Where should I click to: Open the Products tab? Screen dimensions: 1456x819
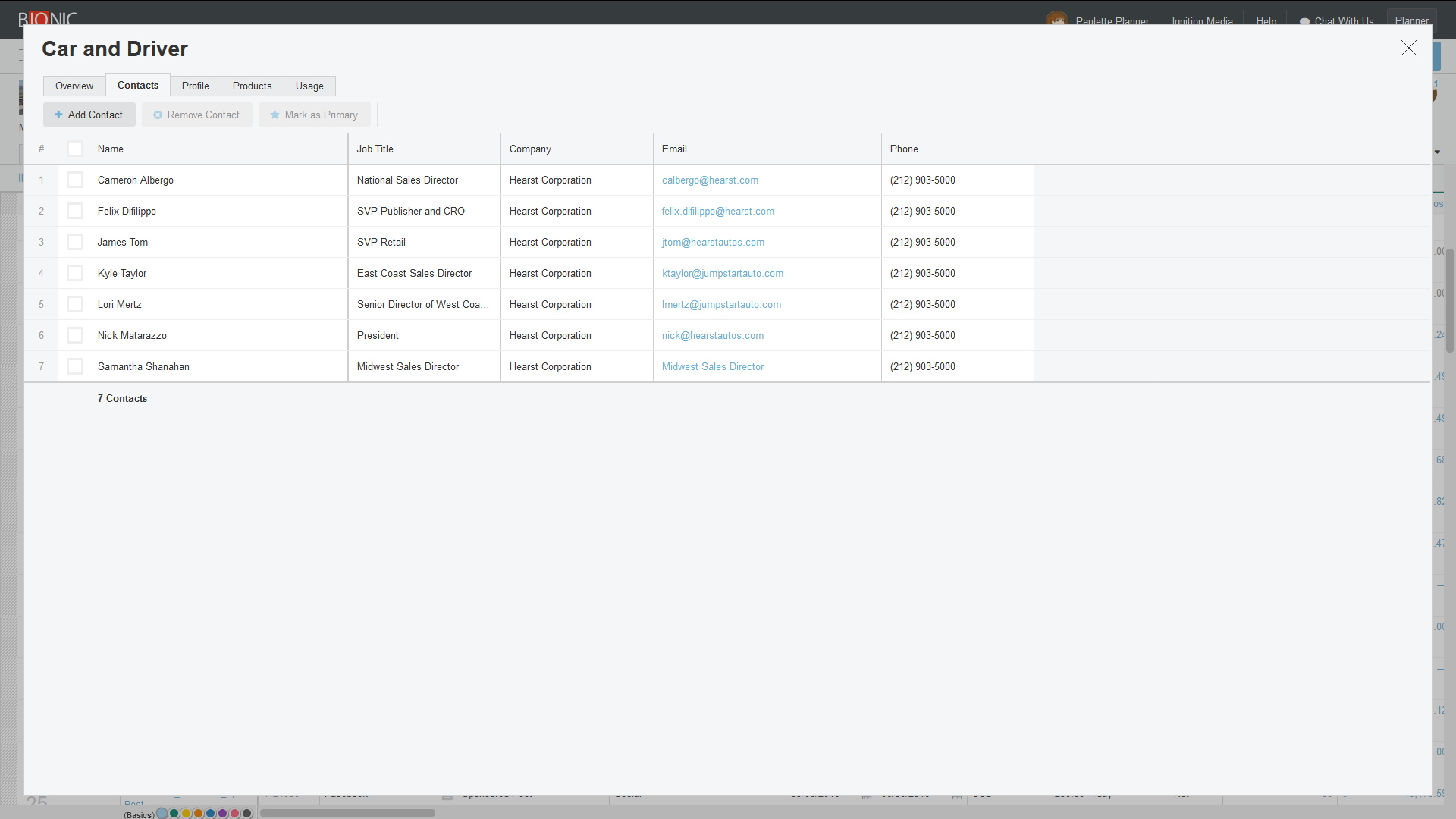[252, 86]
